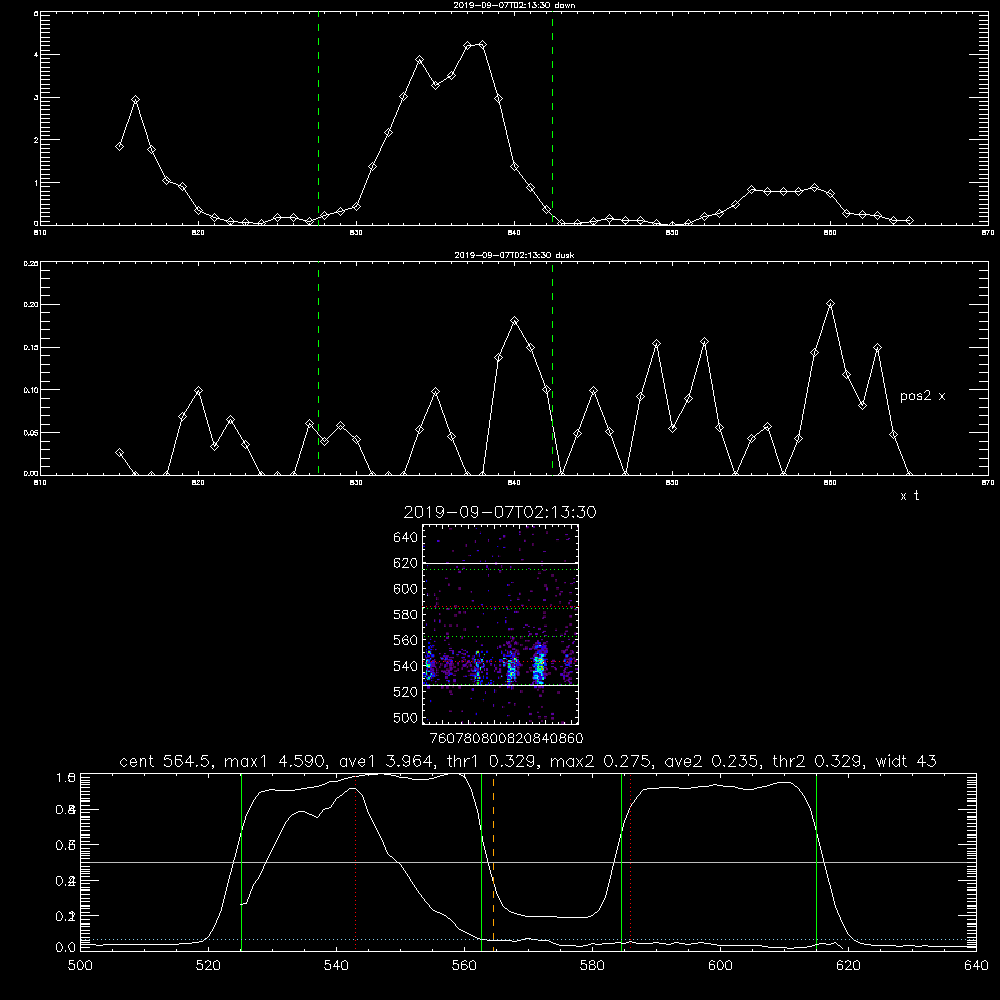
Task: Click the '560' x-axis label of bottom plot
Action: click(x=464, y=966)
